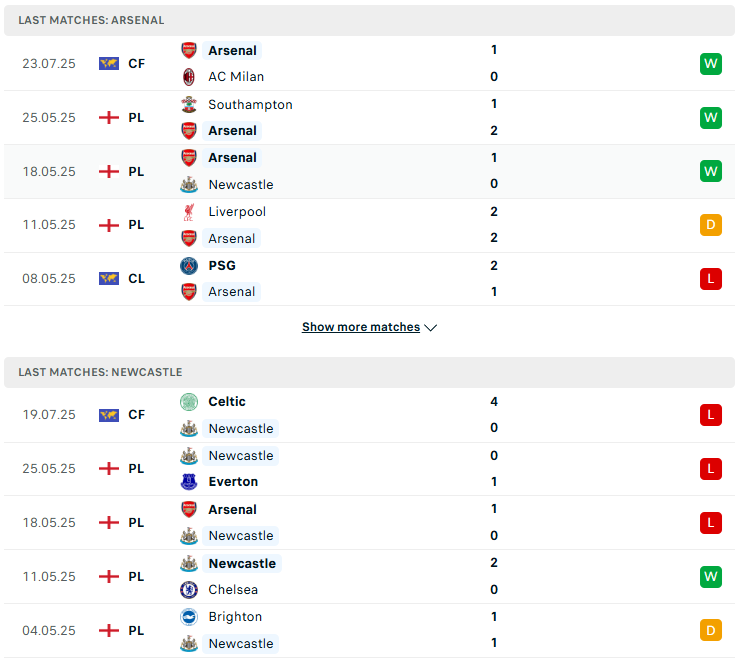Click the Southampton club crest
Screen dimensions: 740x666
click(189, 104)
